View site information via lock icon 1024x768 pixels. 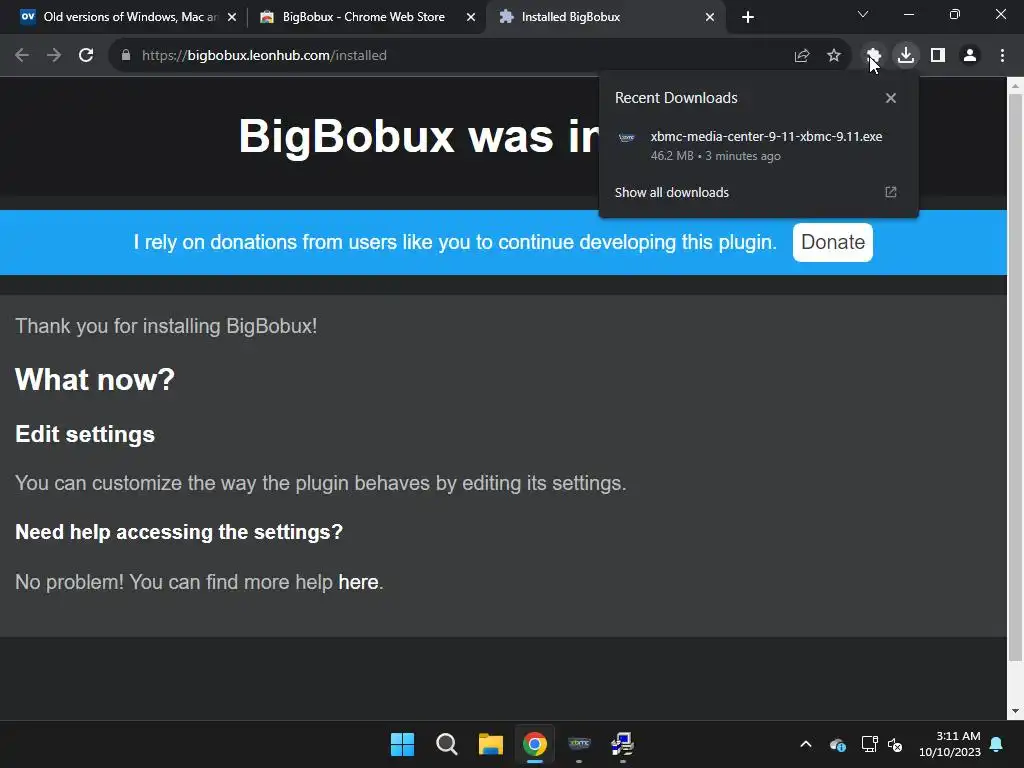(x=126, y=56)
